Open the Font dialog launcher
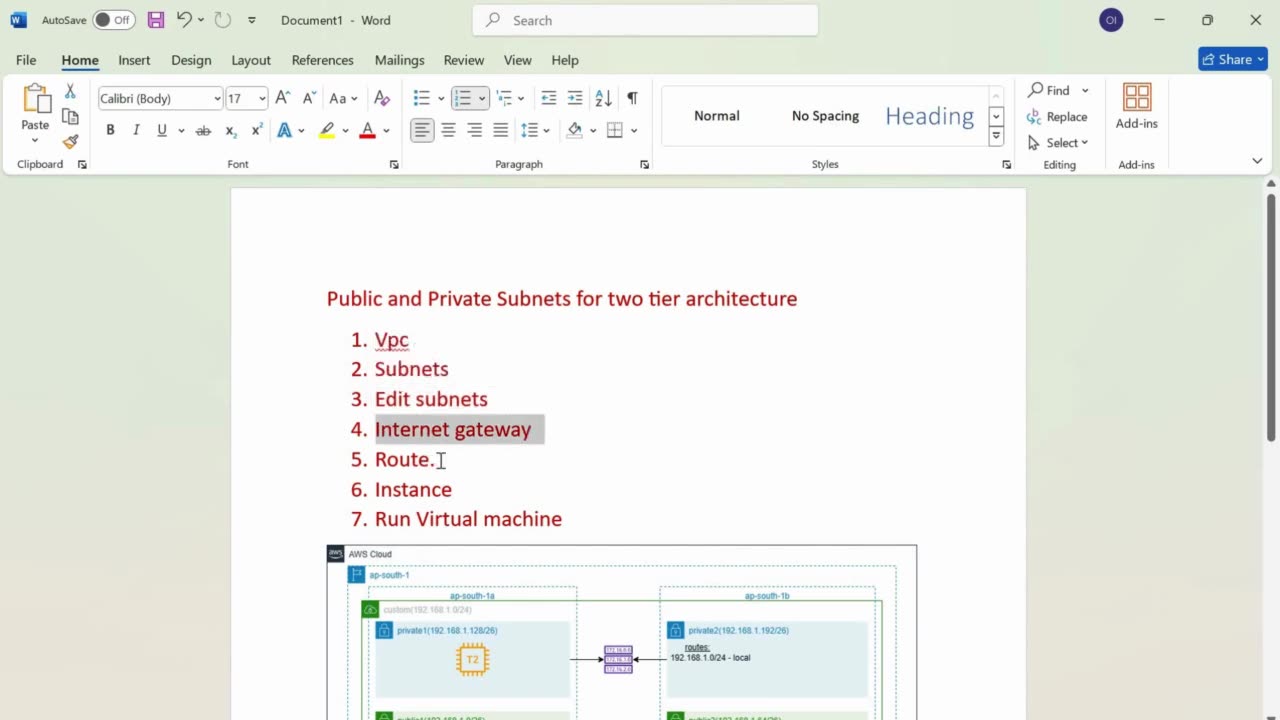The height and width of the screenshot is (720, 1280). point(394,165)
